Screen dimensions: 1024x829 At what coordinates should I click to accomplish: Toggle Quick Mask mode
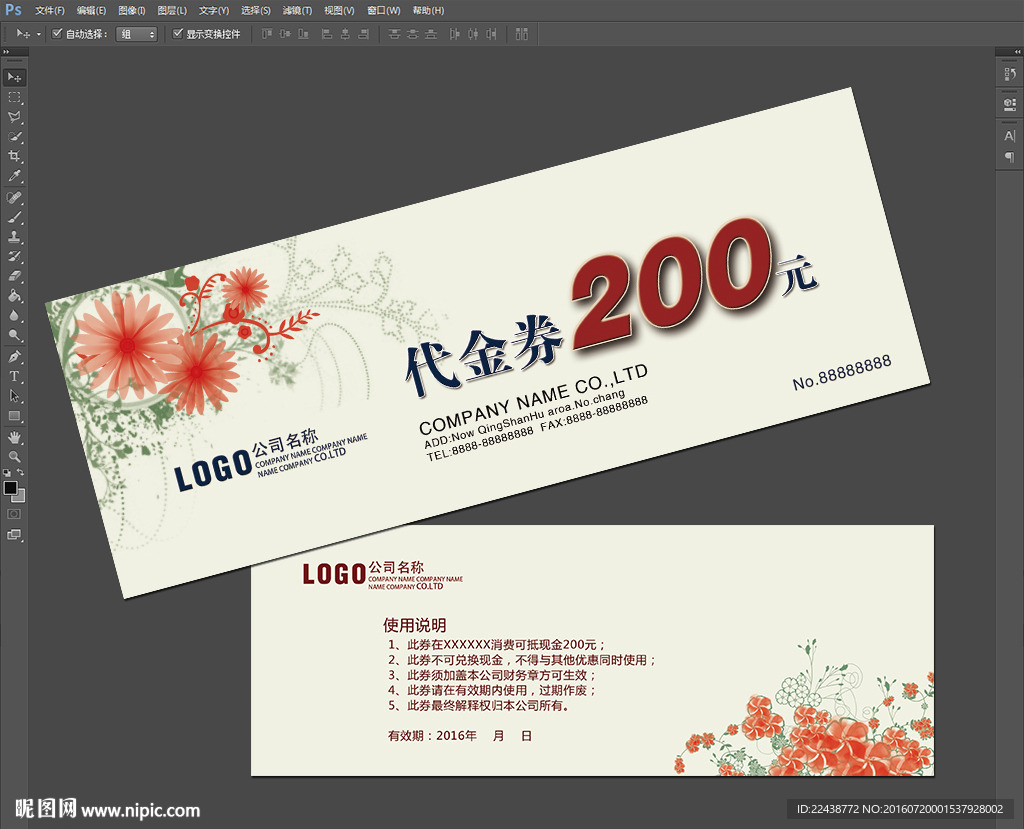(14, 514)
